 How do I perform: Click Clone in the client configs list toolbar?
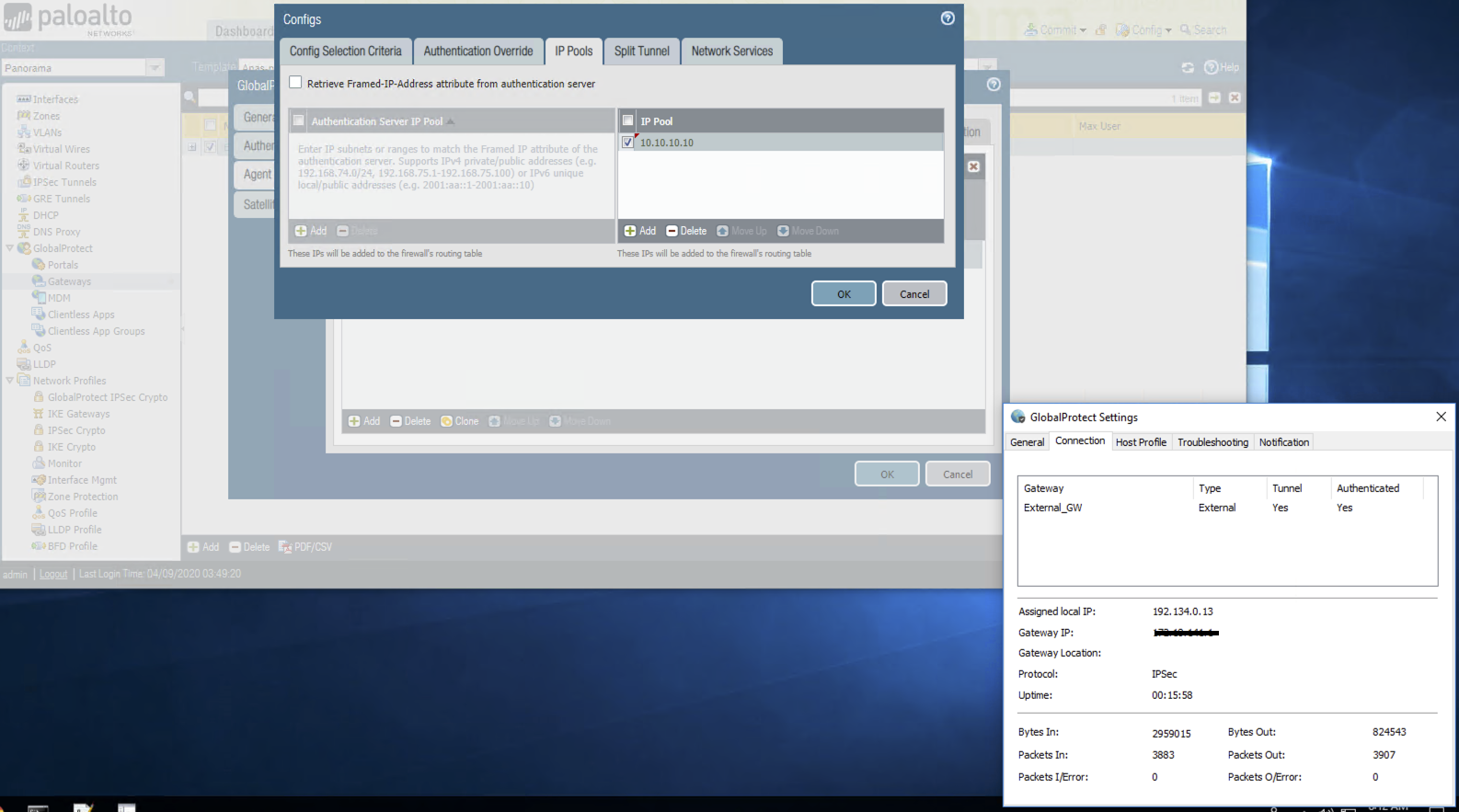[460, 421]
